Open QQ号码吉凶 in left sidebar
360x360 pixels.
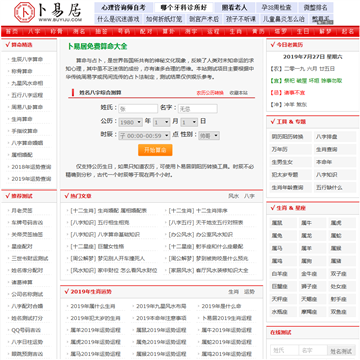tap(26, 330)
